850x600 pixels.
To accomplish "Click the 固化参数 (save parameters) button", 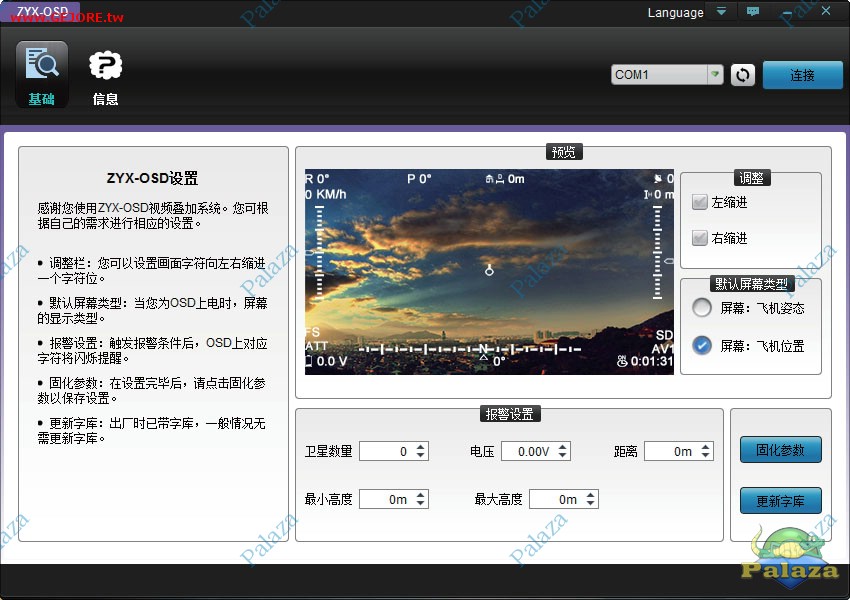I will 781,450.
